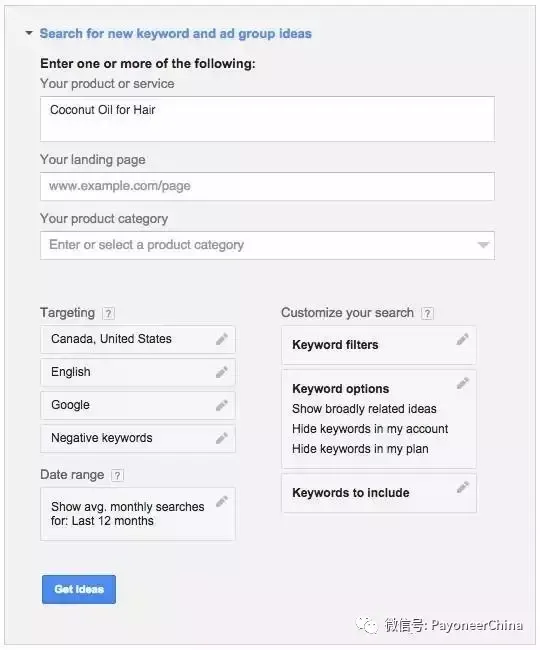Click the Get ideas button
This screenshot has height=650, width=540.
pos(79,589)
